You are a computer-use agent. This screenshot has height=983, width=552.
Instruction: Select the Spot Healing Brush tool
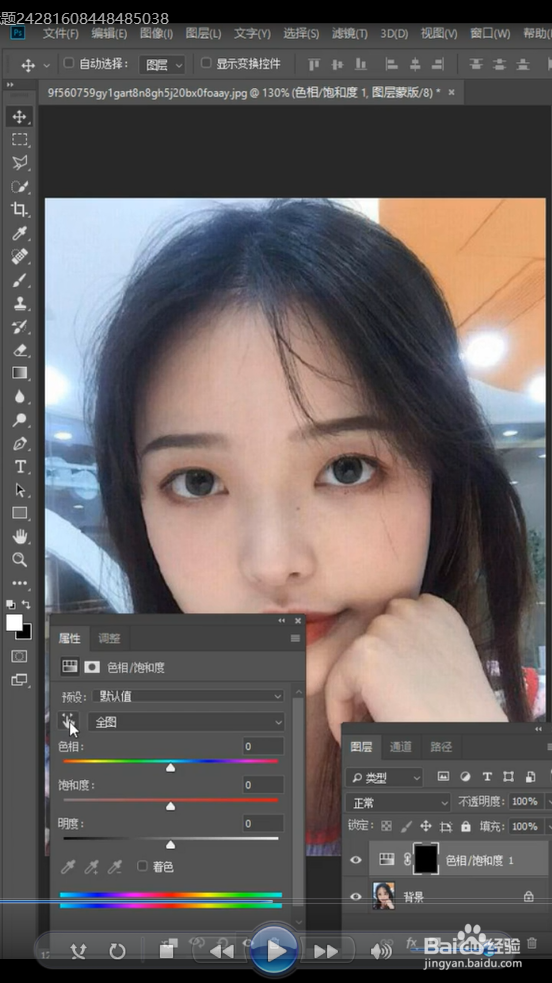click(x=19, y=256)
